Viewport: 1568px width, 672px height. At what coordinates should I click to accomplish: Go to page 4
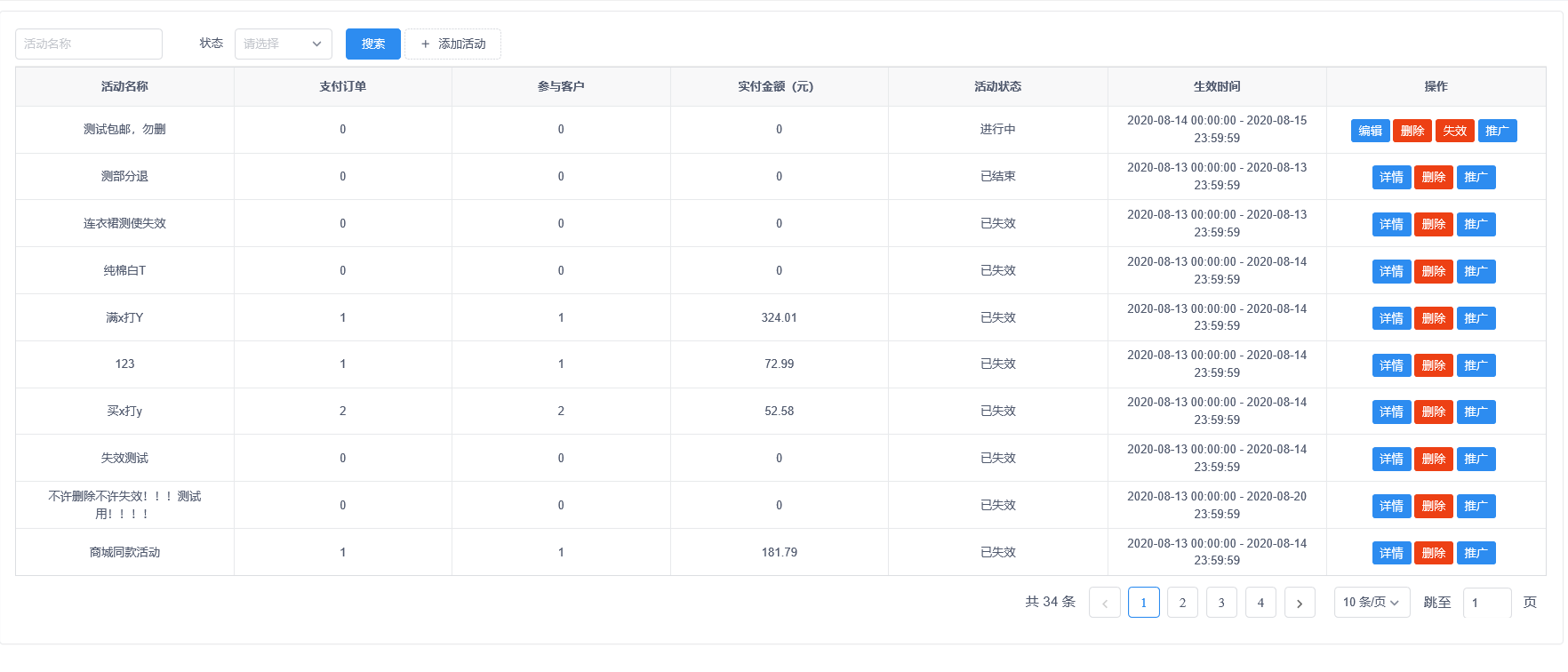[x=1260, y=603]
